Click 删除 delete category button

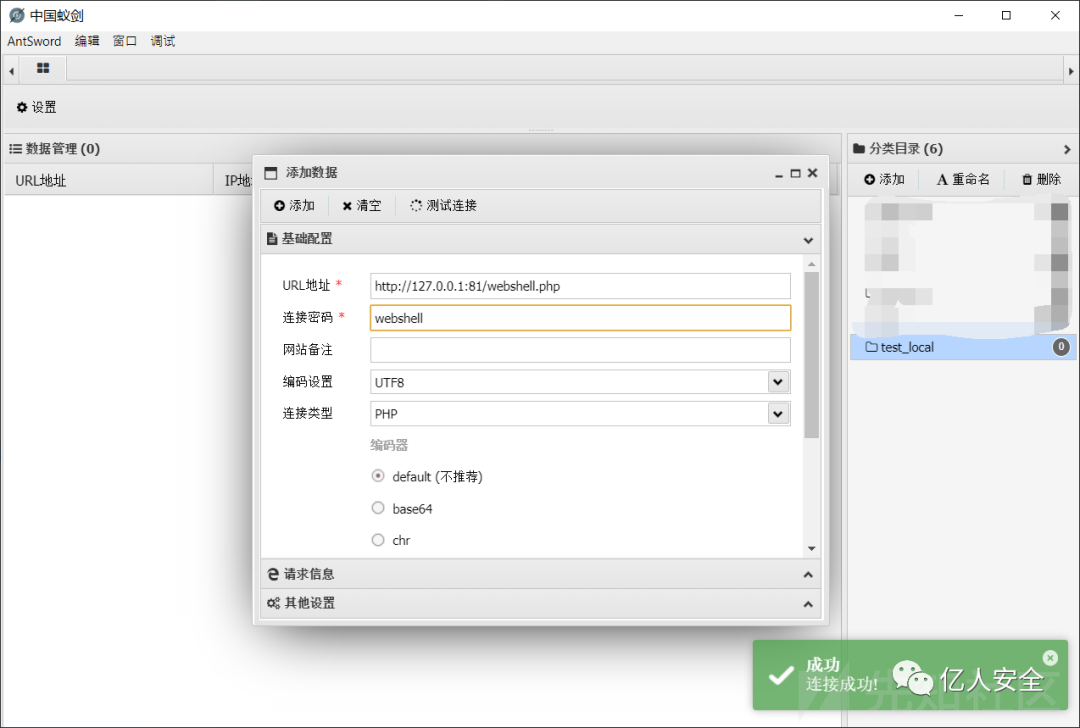point(1041,179)
